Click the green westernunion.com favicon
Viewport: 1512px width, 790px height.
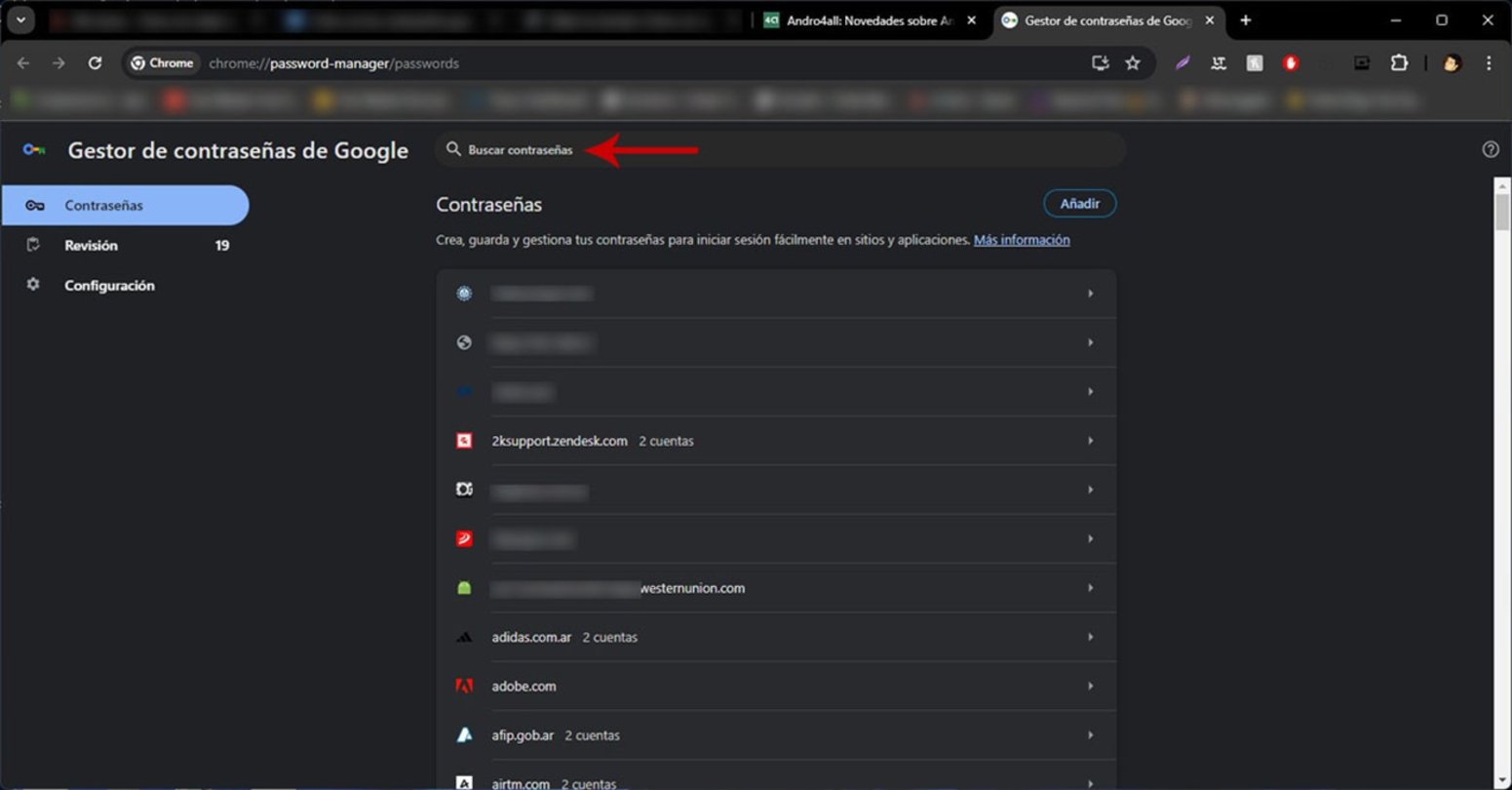click(x=464, y=588)
